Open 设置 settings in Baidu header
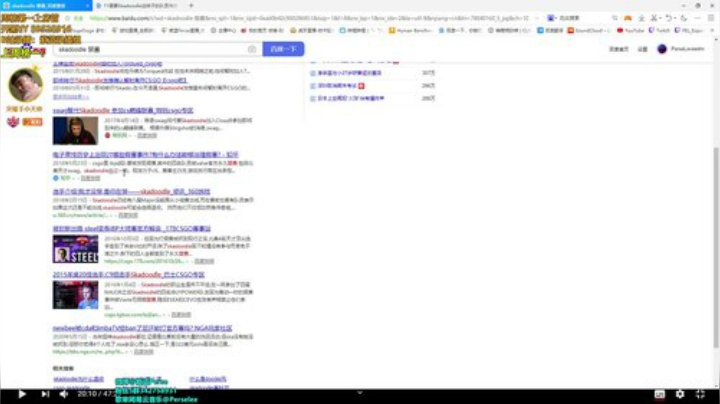720x404 pixels. tap(642, 49)
